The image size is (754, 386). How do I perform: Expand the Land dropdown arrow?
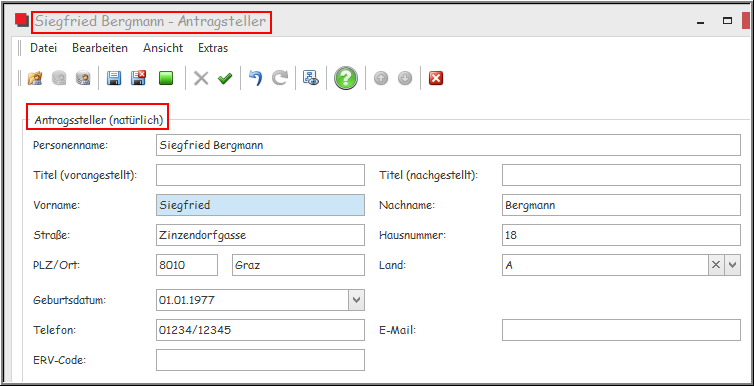[732, 265]
